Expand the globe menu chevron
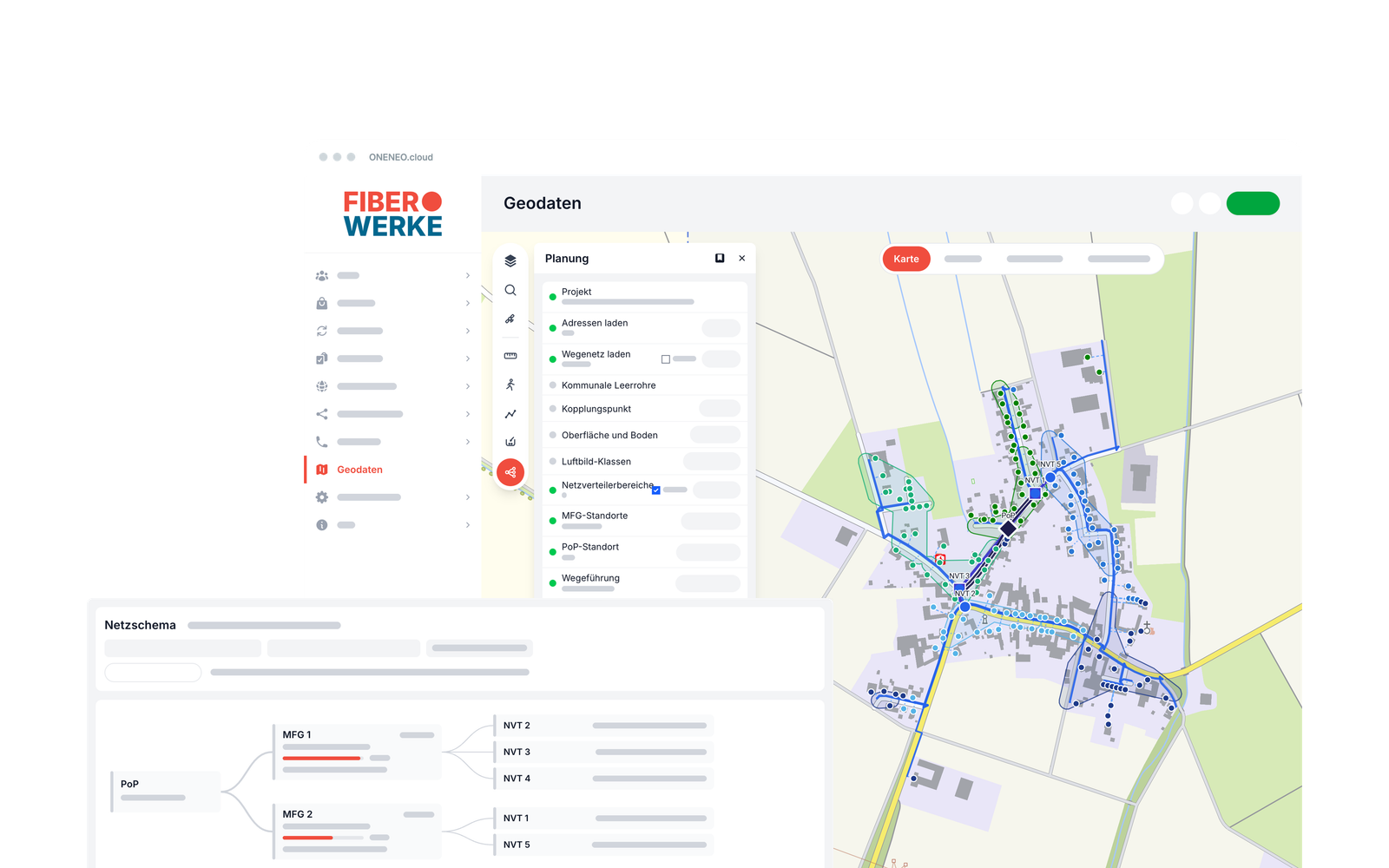 pos(468,386)
